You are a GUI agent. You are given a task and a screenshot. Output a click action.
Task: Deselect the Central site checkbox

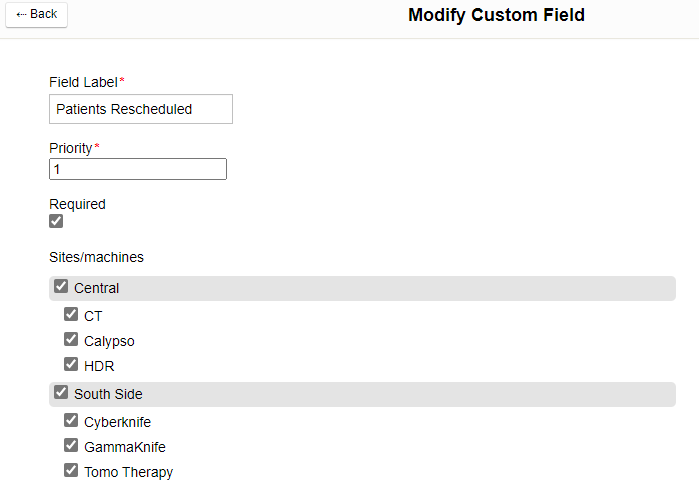click(61, 287)
